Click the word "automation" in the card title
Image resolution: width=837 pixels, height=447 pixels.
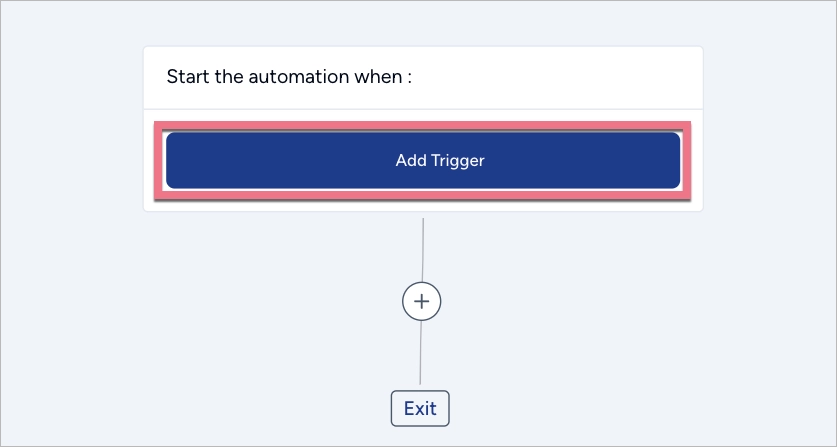tap(289, 77)
